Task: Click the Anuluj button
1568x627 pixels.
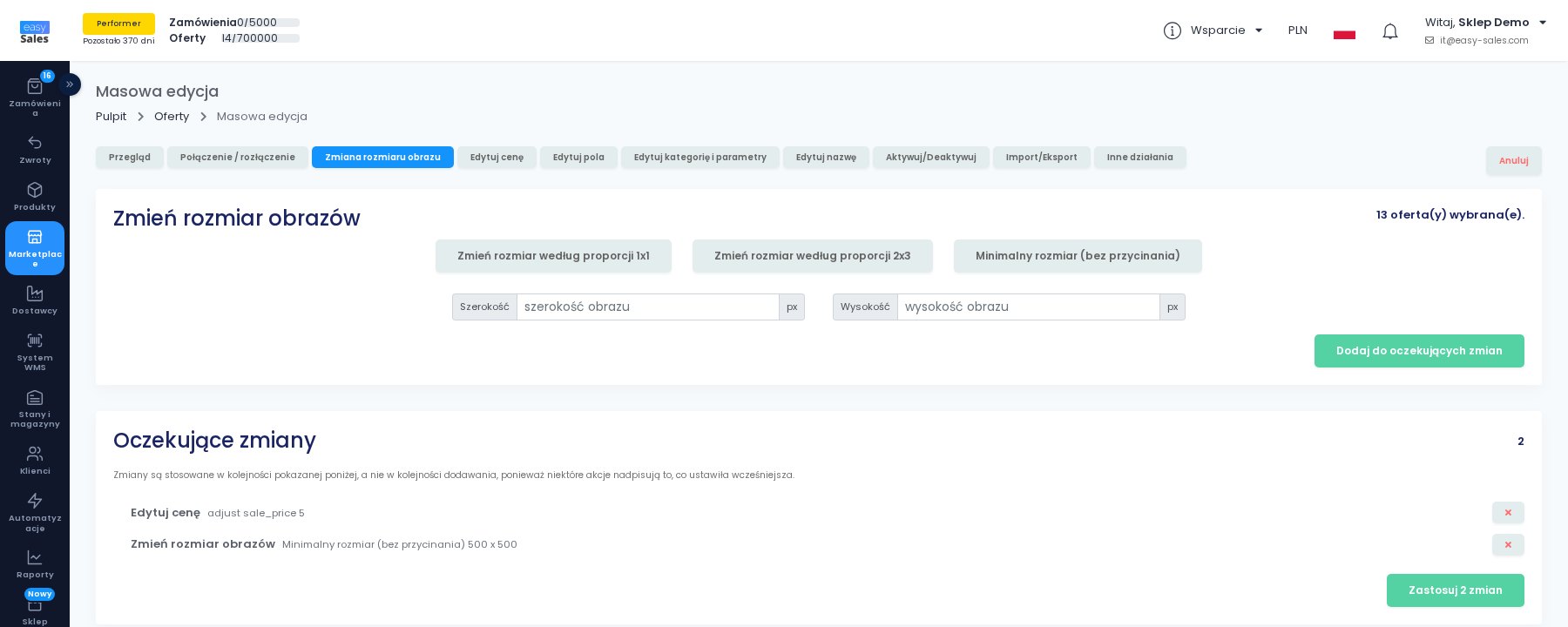Action: (x=1514, y=160)
